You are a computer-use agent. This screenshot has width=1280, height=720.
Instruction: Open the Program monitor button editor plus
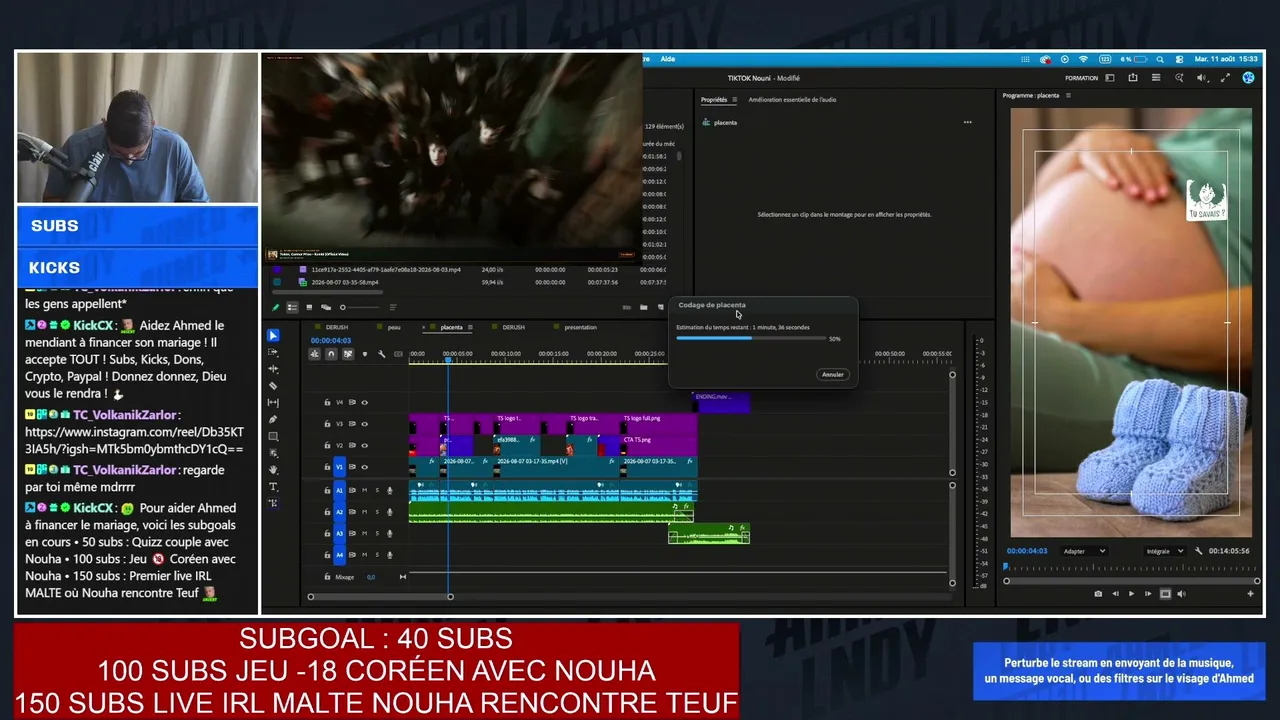click(x=1250, y=594)
